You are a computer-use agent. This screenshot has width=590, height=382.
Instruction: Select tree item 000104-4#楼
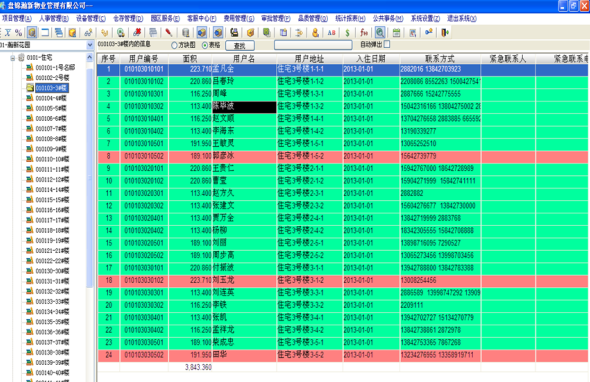tap(51, 98)
